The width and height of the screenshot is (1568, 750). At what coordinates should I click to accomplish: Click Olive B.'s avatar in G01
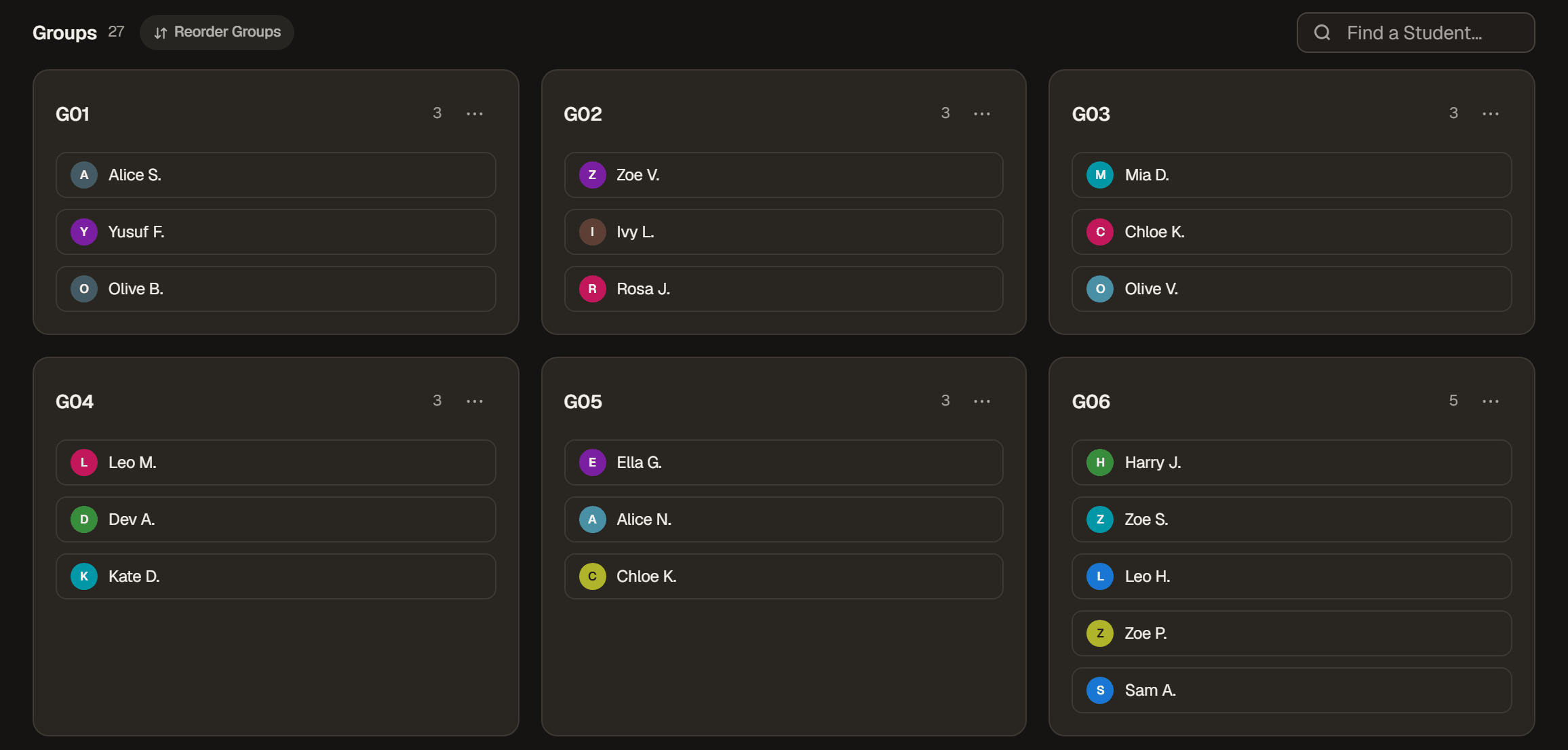[84, 289]
